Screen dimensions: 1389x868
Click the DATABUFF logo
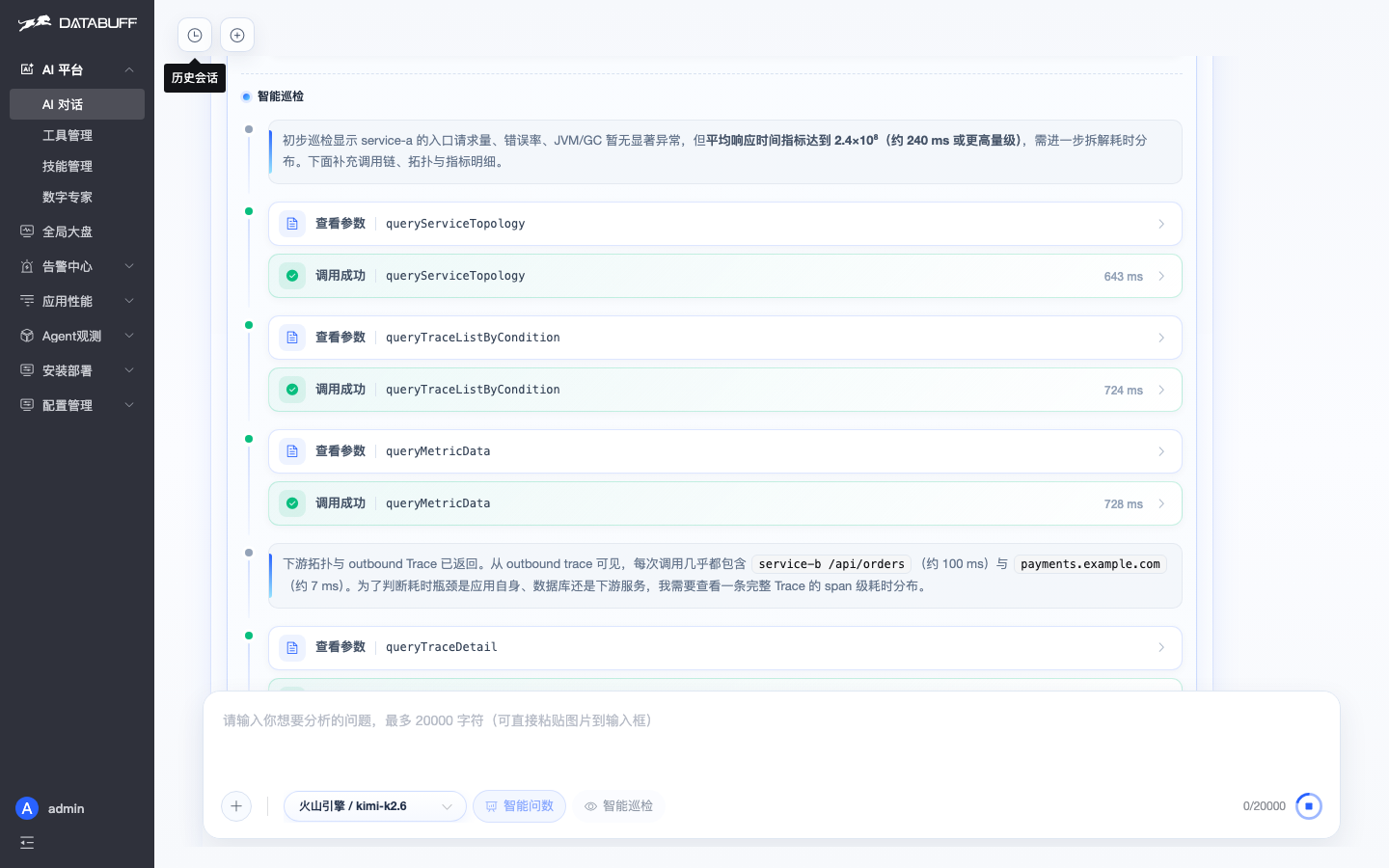[x=77, y=23]
